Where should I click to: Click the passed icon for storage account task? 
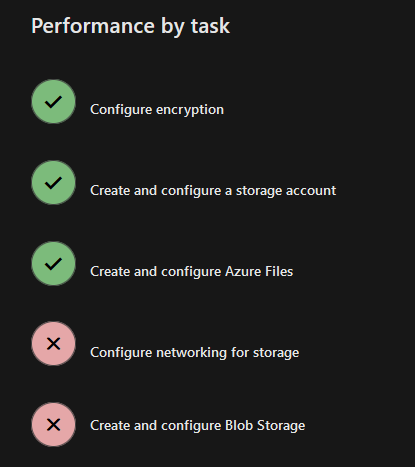[x=53, y=183]
